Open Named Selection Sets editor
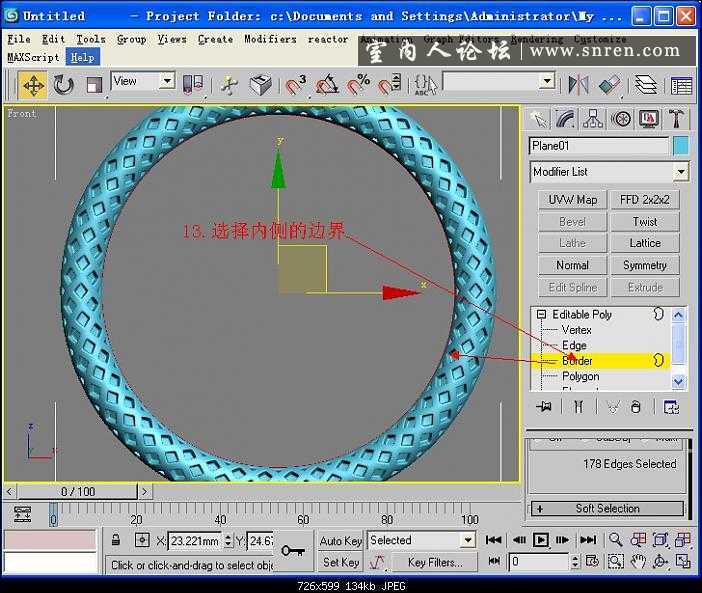 point(425,85)
